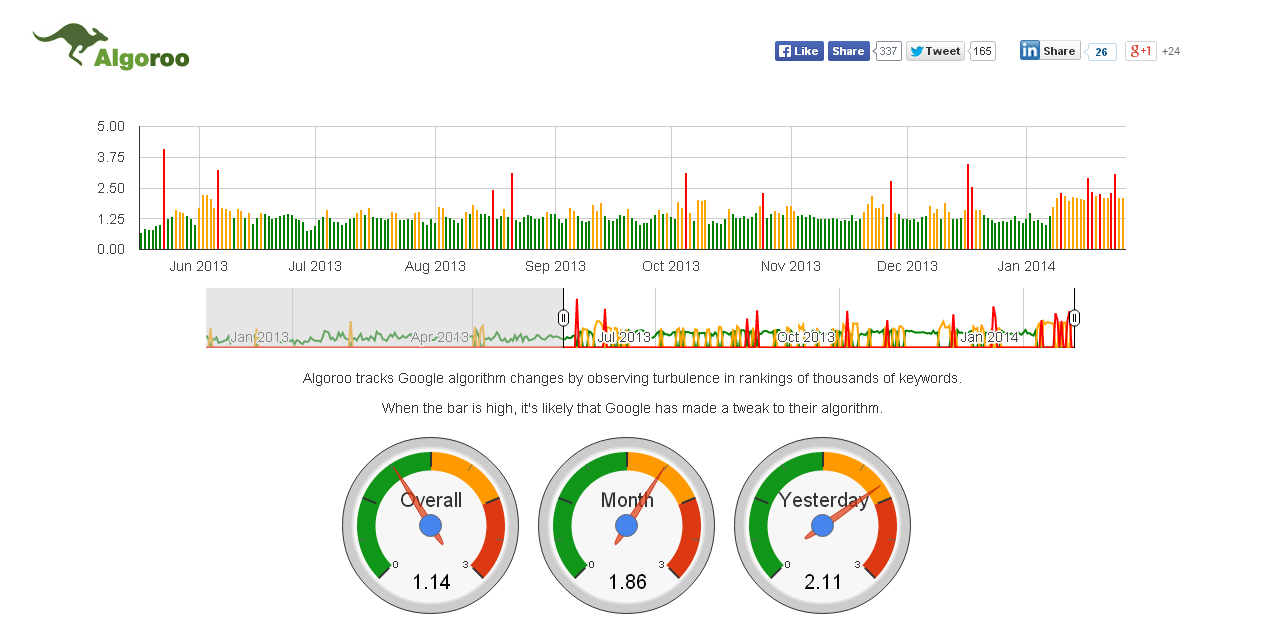Click the Facebook Like button
This screenshot has height=619, width=1263.
[x=799, y=51]
